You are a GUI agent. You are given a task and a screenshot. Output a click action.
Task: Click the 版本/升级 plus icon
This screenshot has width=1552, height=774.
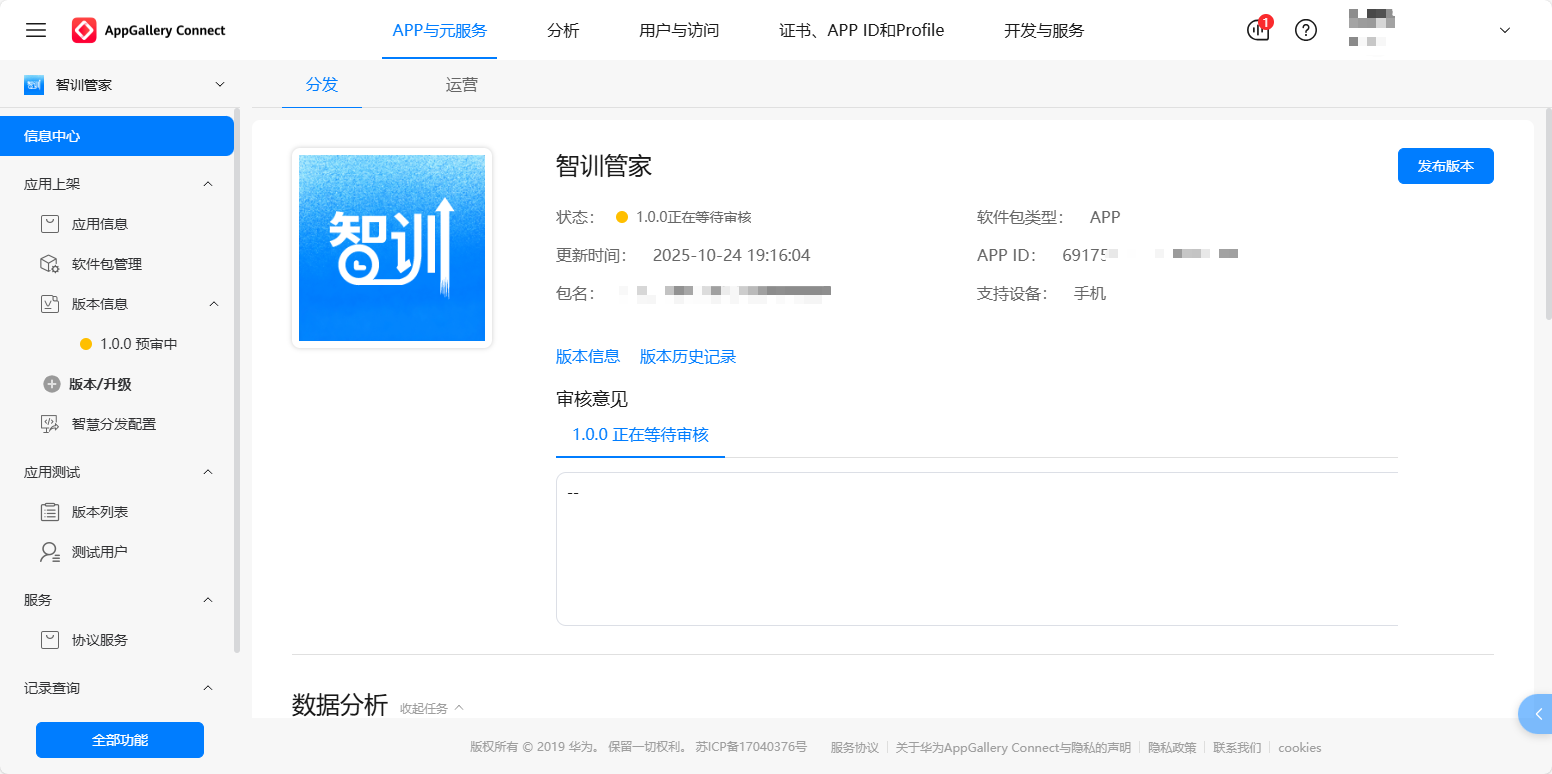52,384
